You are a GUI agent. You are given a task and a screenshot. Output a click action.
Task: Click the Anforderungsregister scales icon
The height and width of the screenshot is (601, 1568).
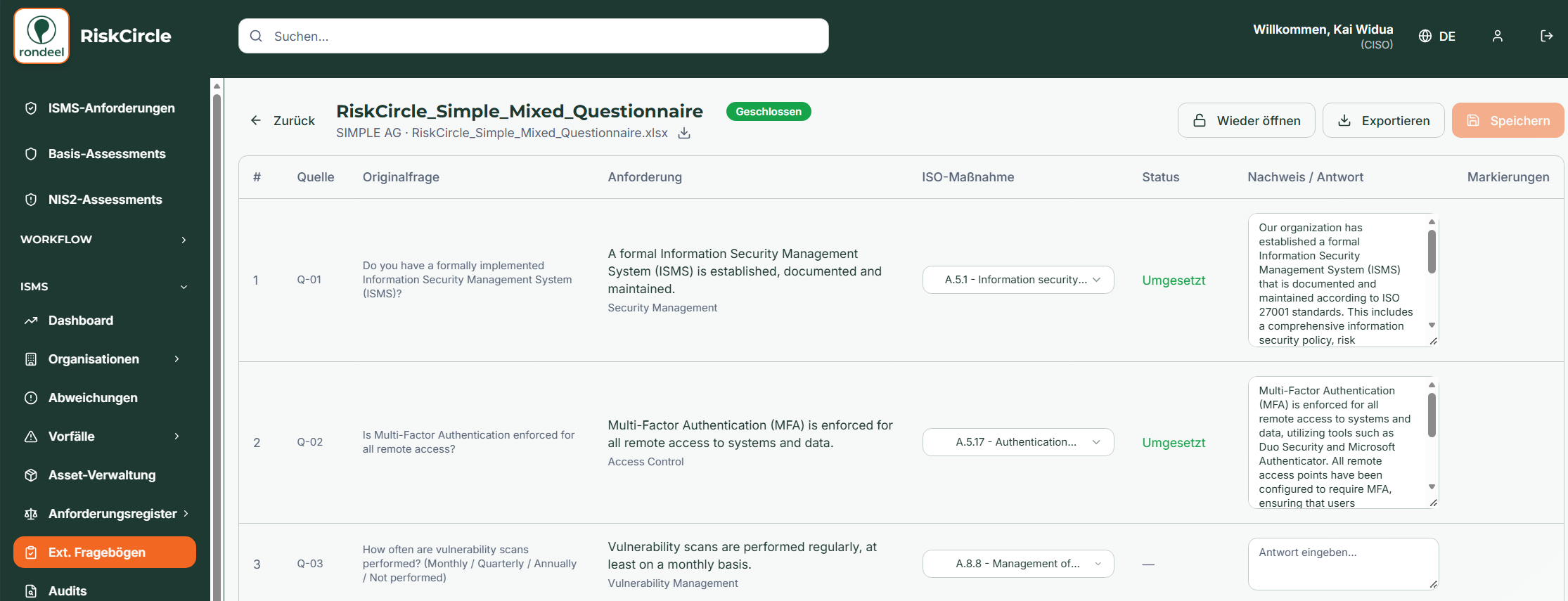point(31,514)
